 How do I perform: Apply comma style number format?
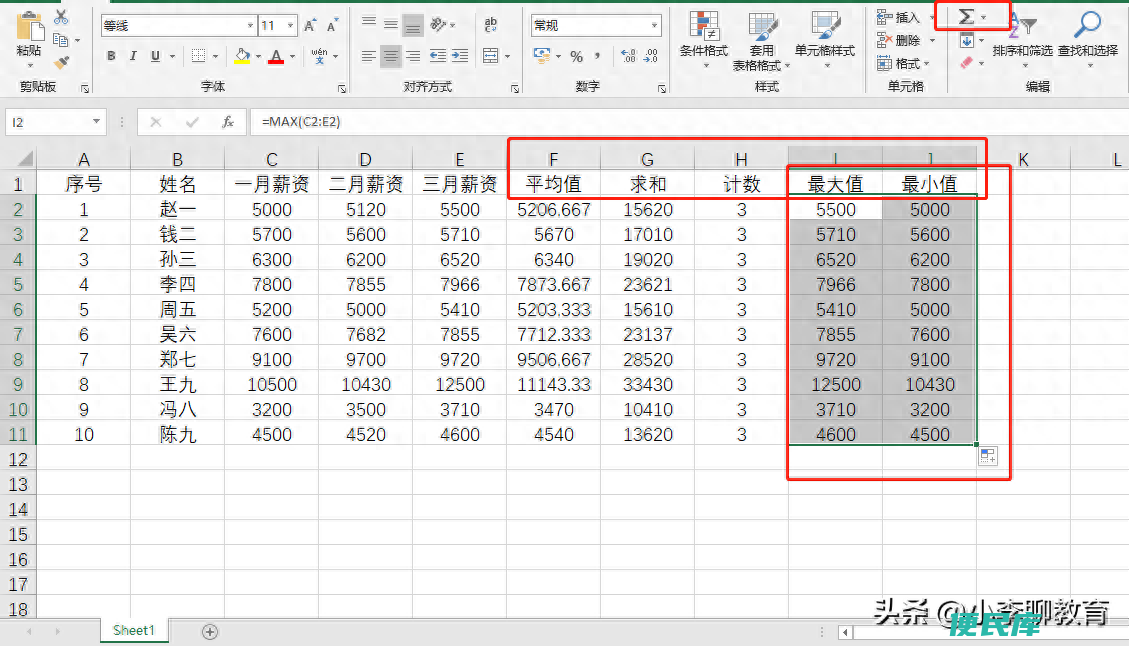click(x=598, y=55)
